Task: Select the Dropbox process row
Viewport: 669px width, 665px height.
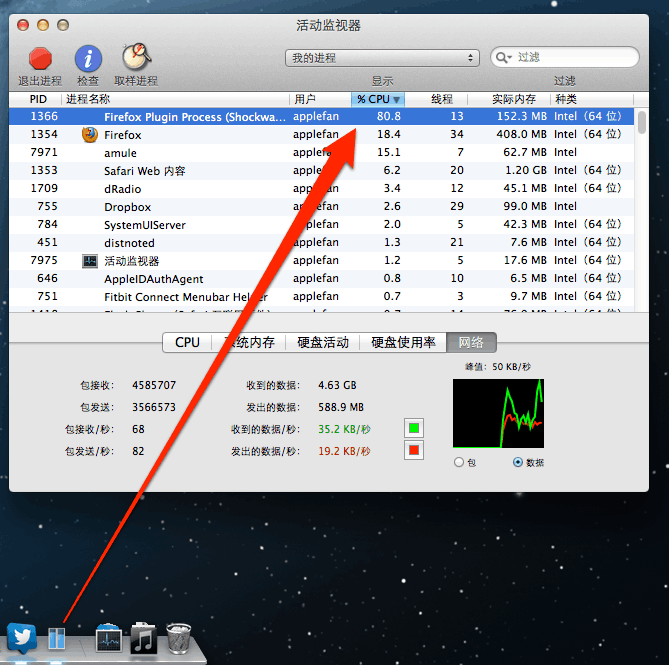Action: point(322,206)
